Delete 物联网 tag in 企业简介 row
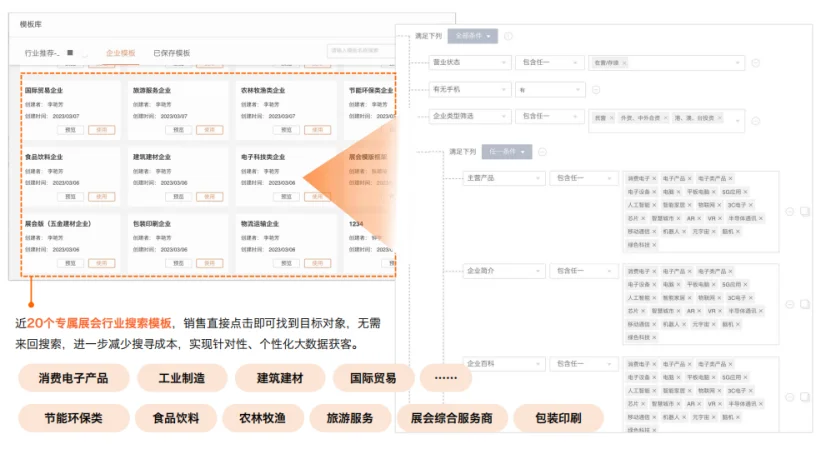Screen dimensions: 831x449 tap(719, 298)
